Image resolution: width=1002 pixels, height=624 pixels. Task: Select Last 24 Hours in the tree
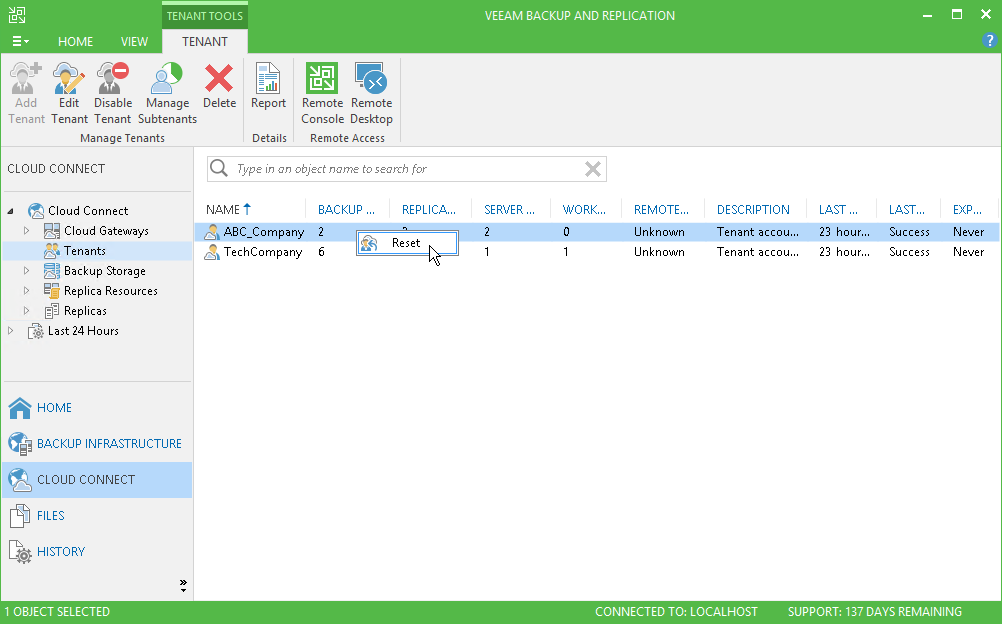[x=83, y=331]
